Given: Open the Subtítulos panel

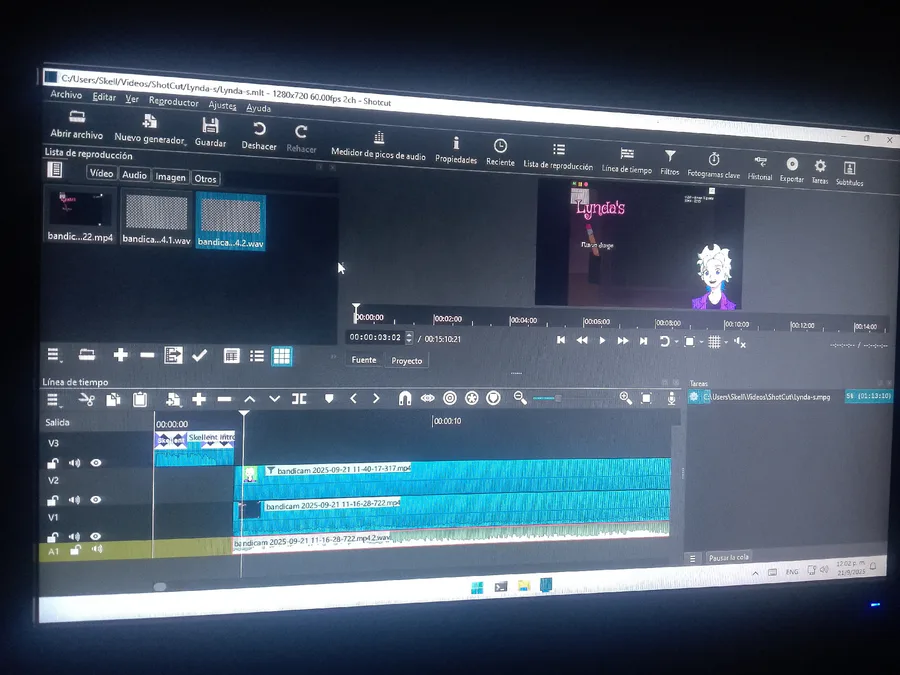Looking at the screenshot, I should point(849,174).
